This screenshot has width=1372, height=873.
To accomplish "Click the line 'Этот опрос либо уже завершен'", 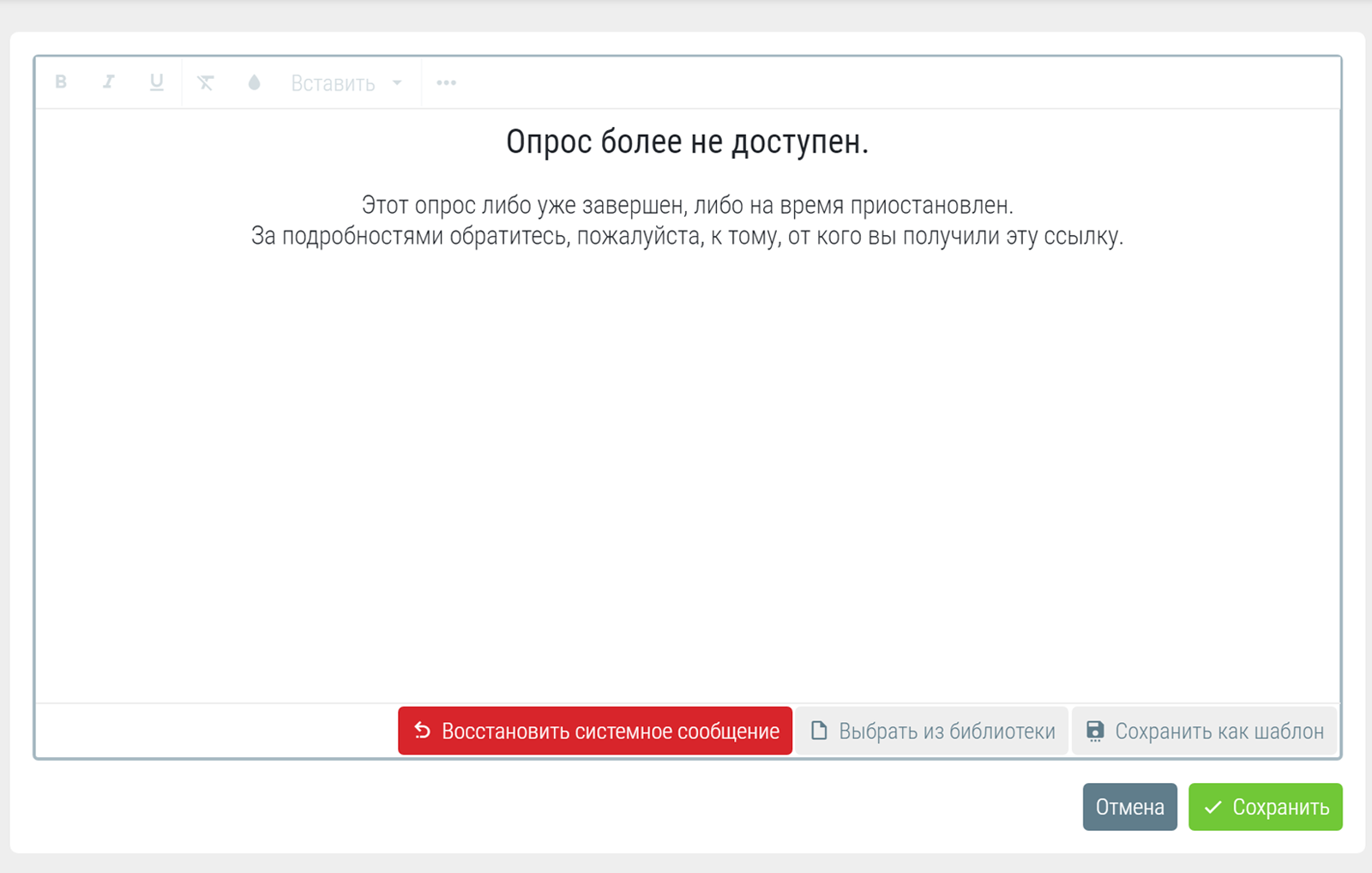I will 687,206.
